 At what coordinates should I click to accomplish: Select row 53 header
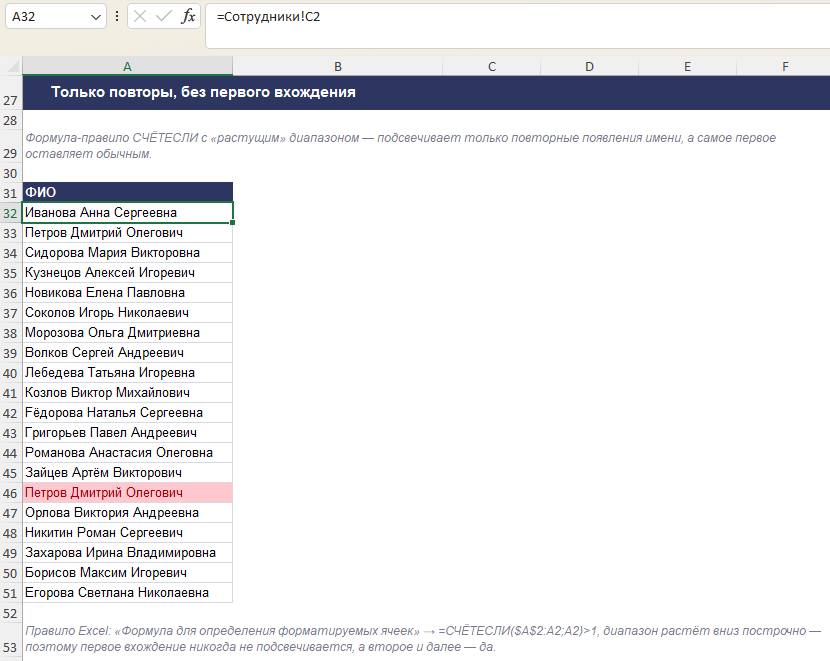click(x=11, y=639)
